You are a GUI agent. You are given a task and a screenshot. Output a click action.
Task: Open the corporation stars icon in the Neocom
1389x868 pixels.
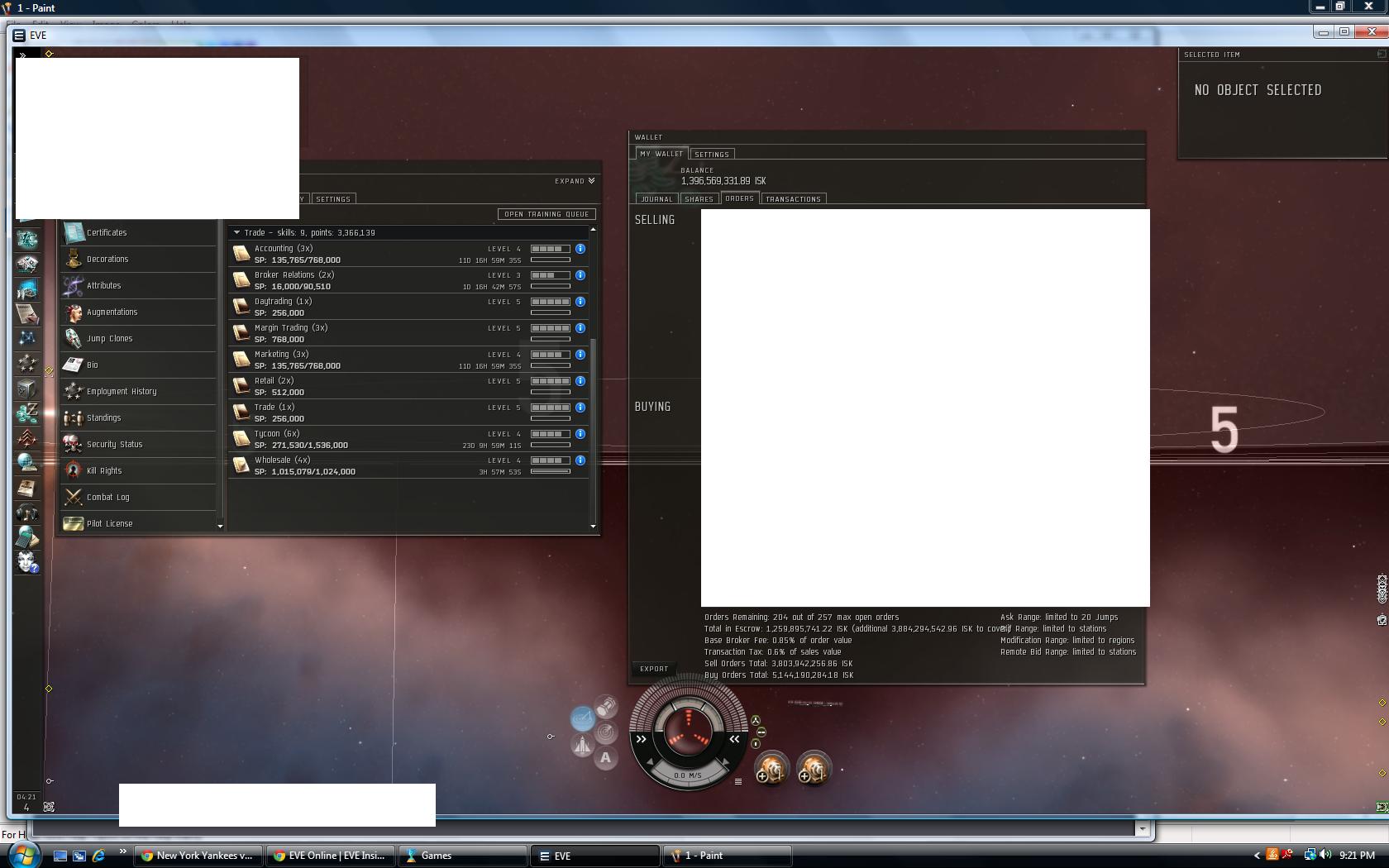click(27, 363)
